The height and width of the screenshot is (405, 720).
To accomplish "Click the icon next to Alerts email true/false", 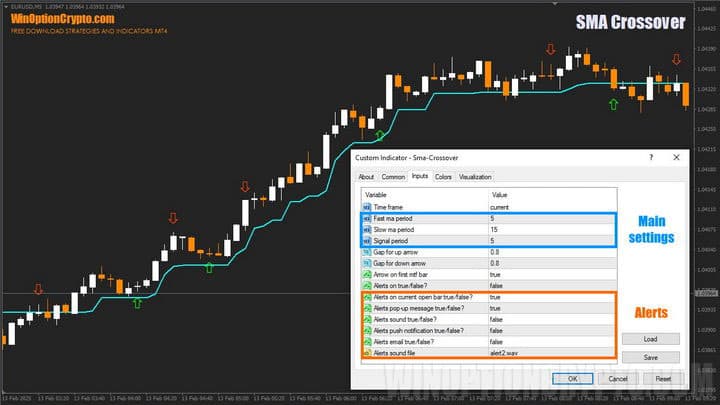I will point(366,341).
